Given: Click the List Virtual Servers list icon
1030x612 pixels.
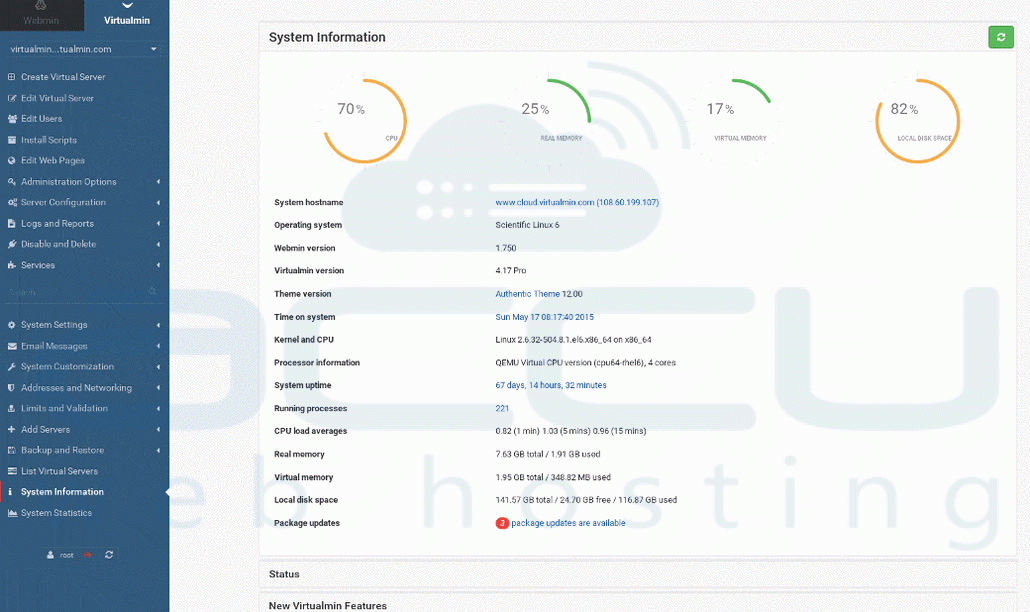Looking at the screenshot, I should (12, 471).
